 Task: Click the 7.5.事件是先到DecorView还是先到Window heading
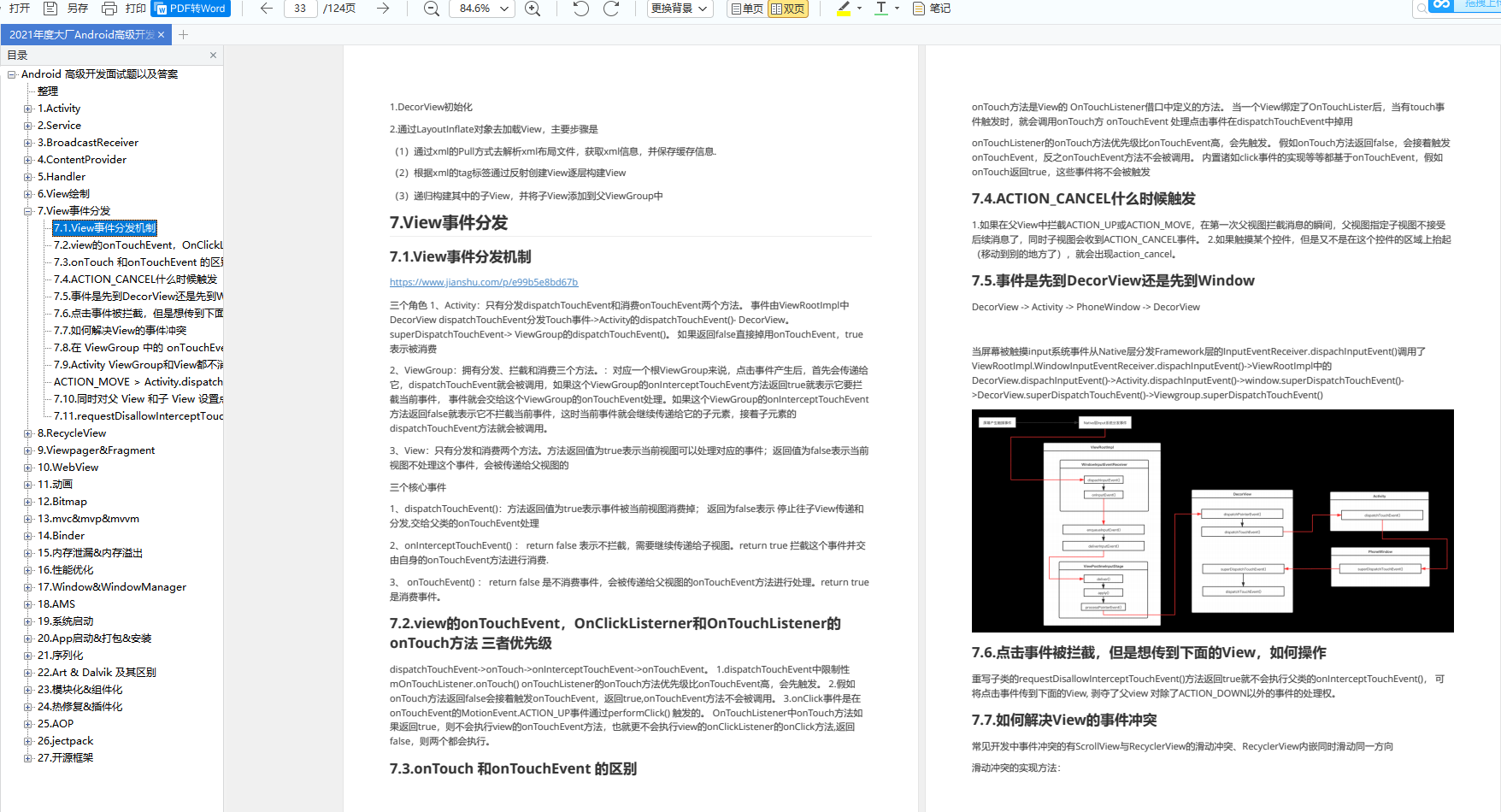[x=1113, y=280]
